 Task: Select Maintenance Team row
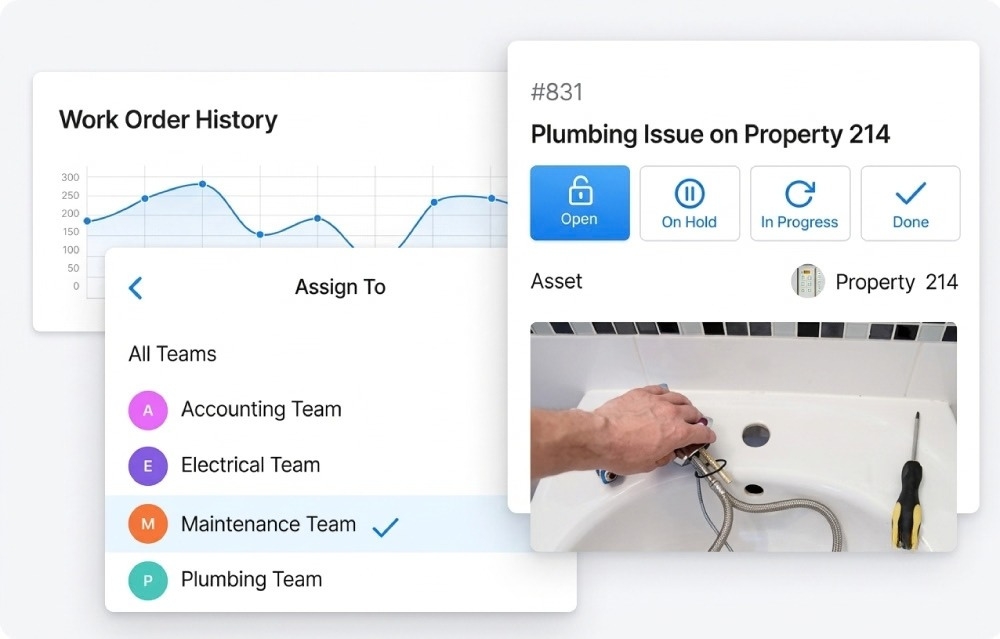tap(341, 524)
